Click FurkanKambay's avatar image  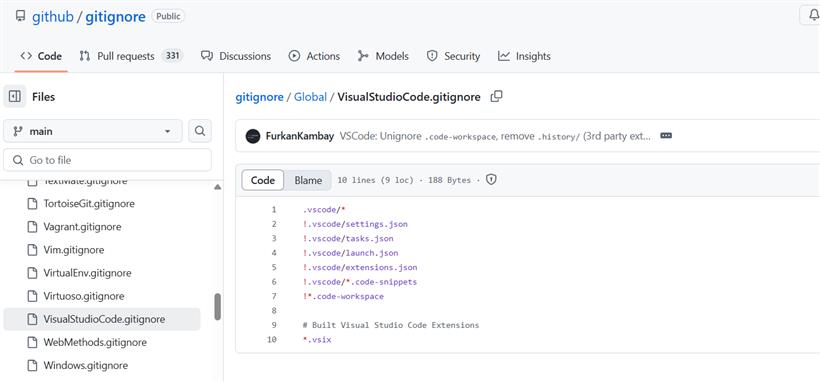253,137
